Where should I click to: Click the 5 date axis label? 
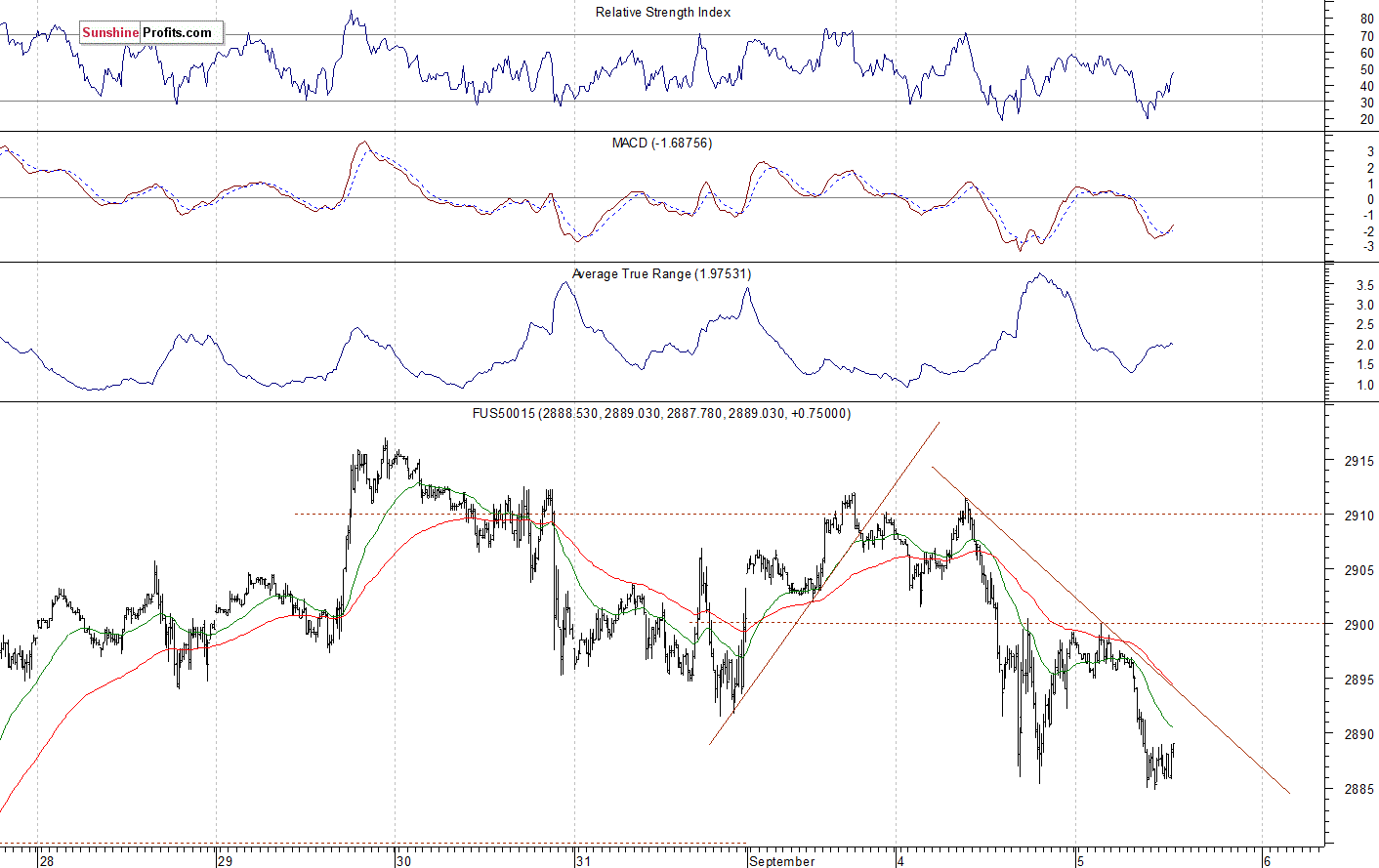pos(1080,861)
